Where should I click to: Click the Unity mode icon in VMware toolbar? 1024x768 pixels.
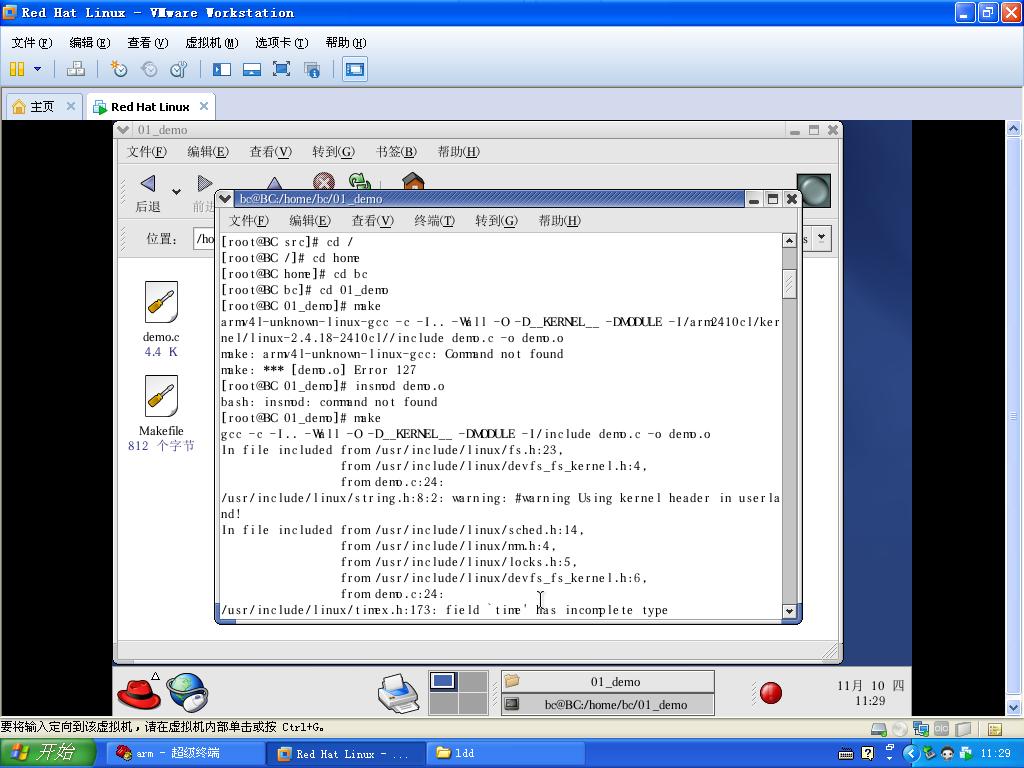click(x=312, y=69)
